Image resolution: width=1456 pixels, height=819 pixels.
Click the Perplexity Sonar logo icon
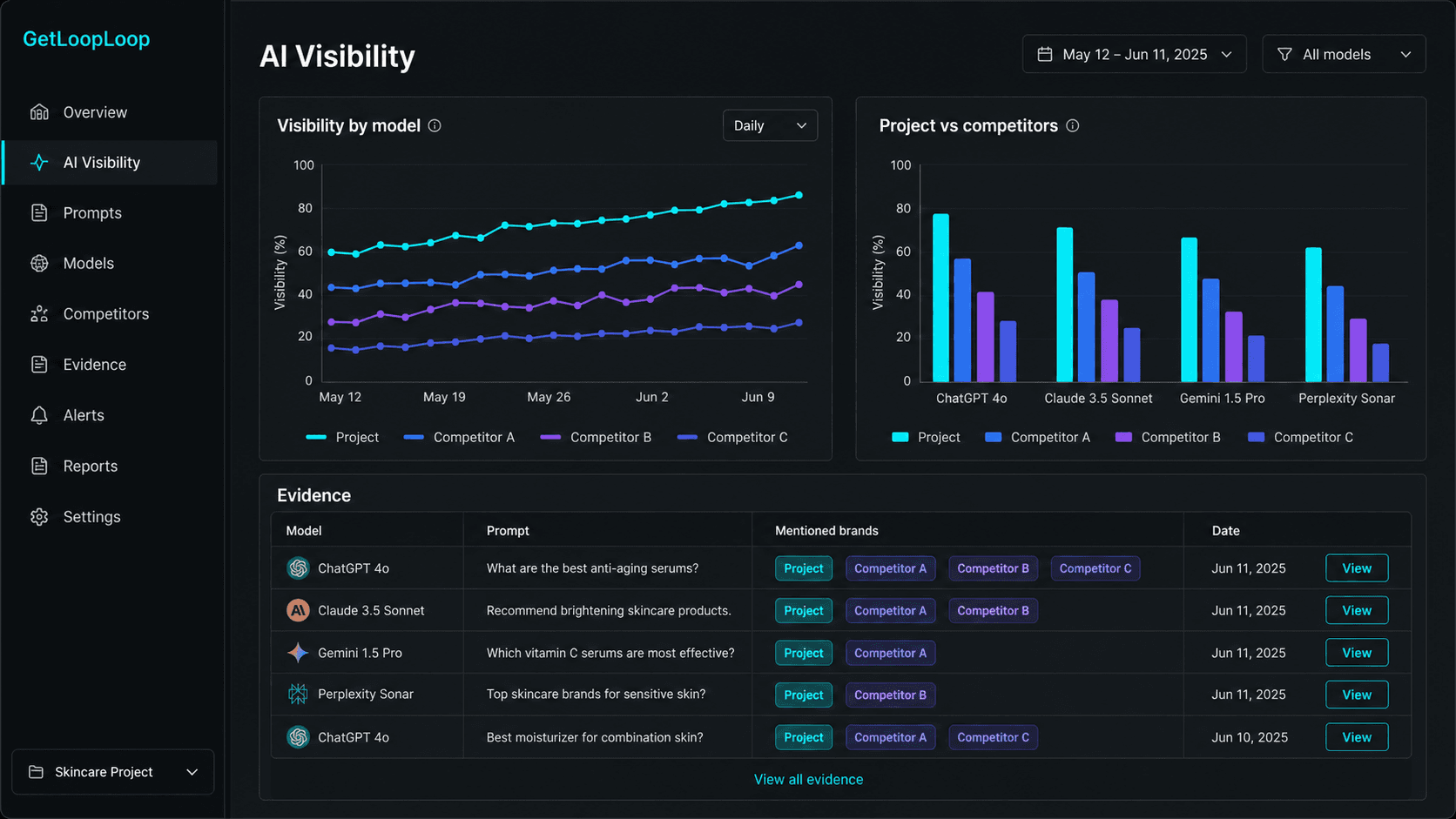pos(298,694)
